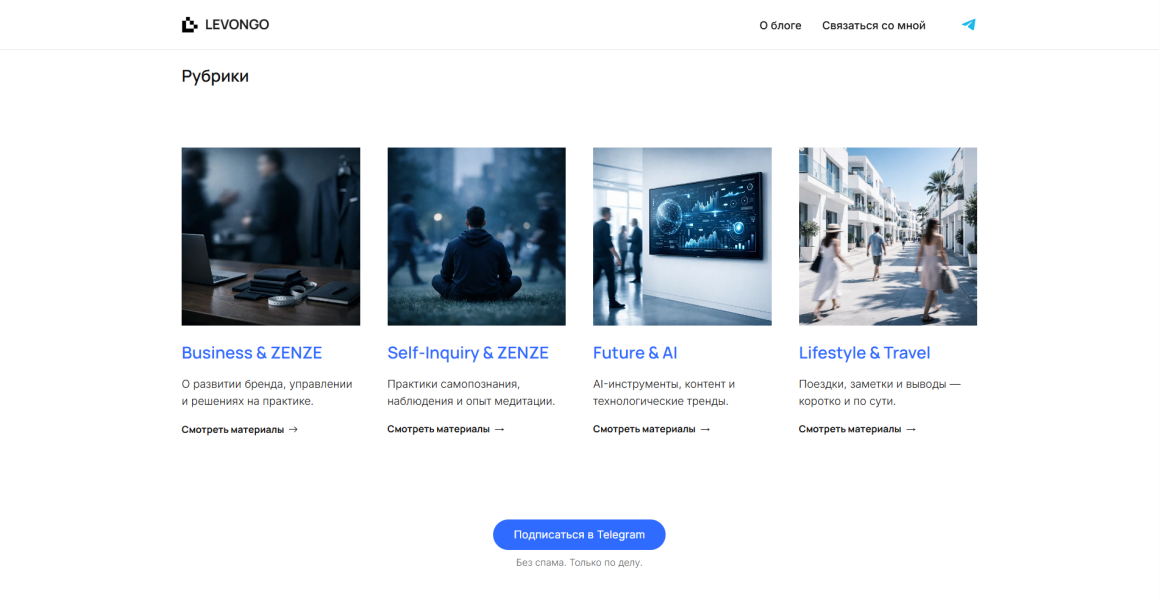The width and height of the screenshot is (1160, 603).
Task: Click the wall dashboard screen thumbnail
Action: pyautogui.click(x=682, y=236)
